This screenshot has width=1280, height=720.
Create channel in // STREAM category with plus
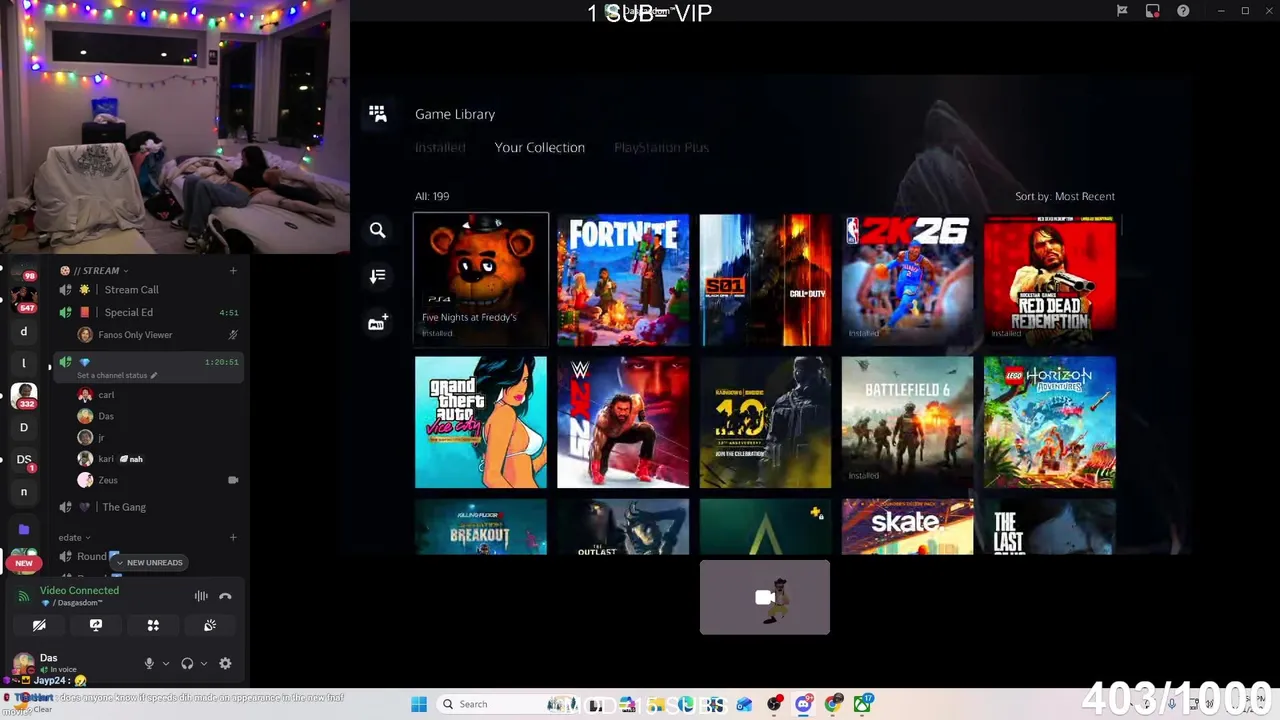(x=233, y=270)
